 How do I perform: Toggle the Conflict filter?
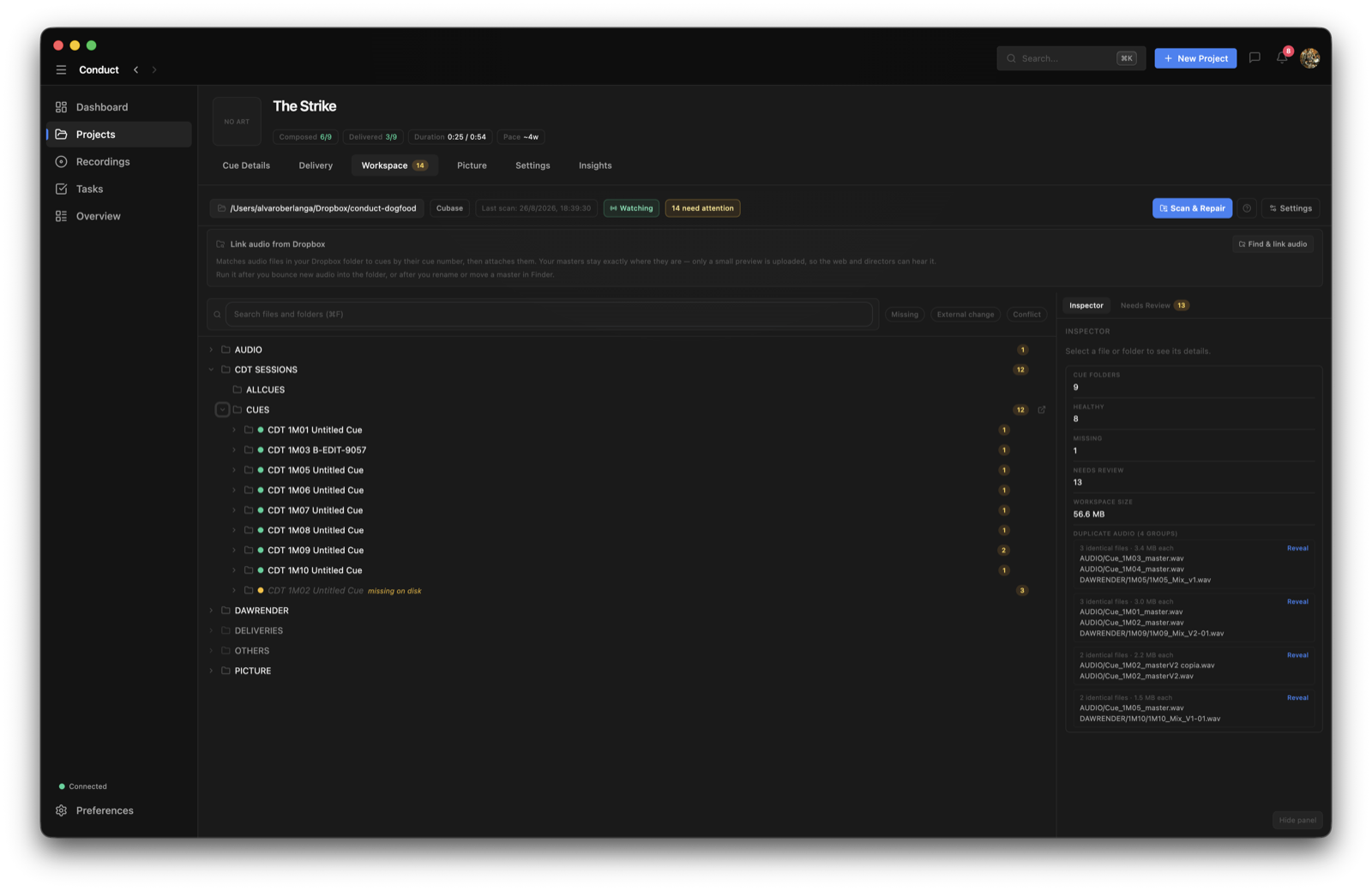pos(1026,315)
